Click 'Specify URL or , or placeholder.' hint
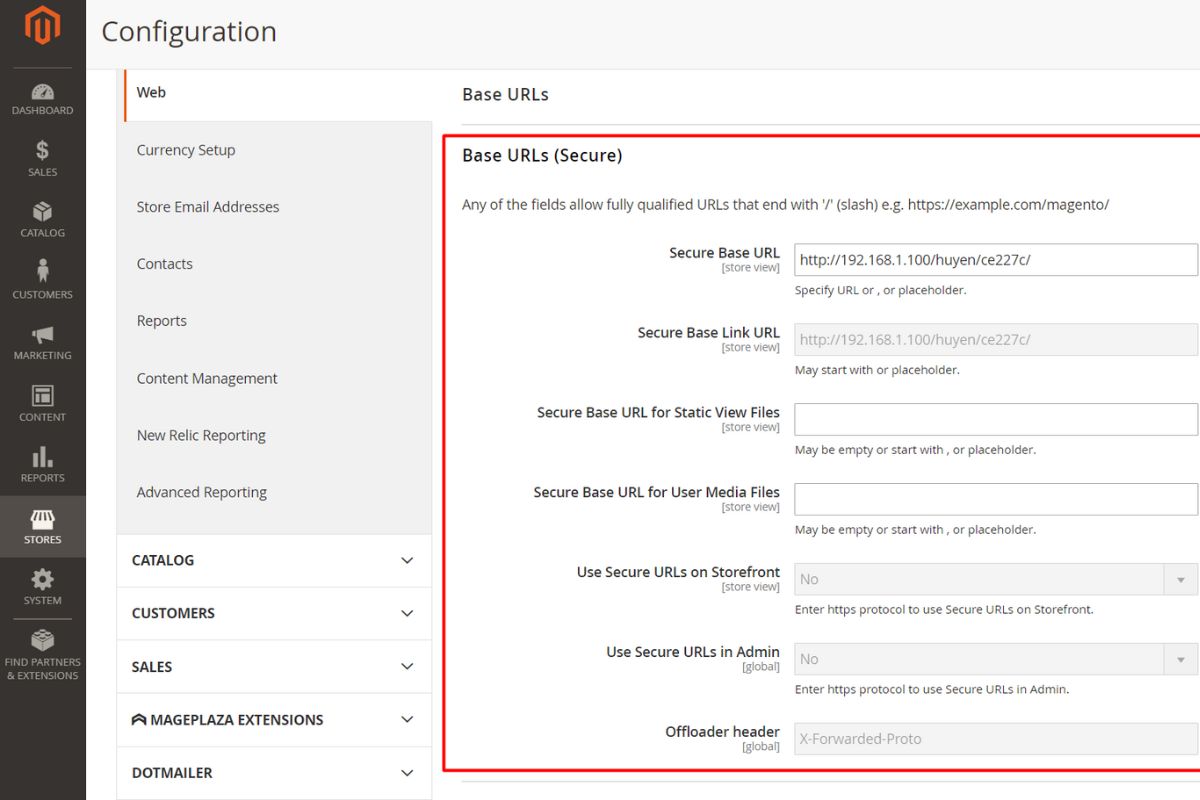This screenshot has width=1200, height=800. 880,290
